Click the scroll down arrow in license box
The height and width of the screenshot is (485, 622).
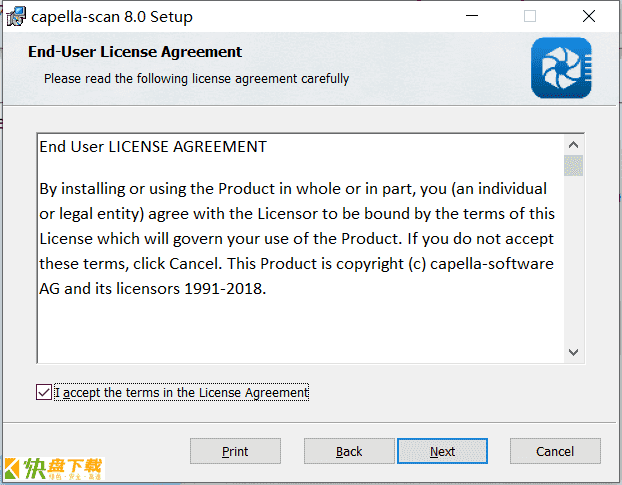pos(573,352)
